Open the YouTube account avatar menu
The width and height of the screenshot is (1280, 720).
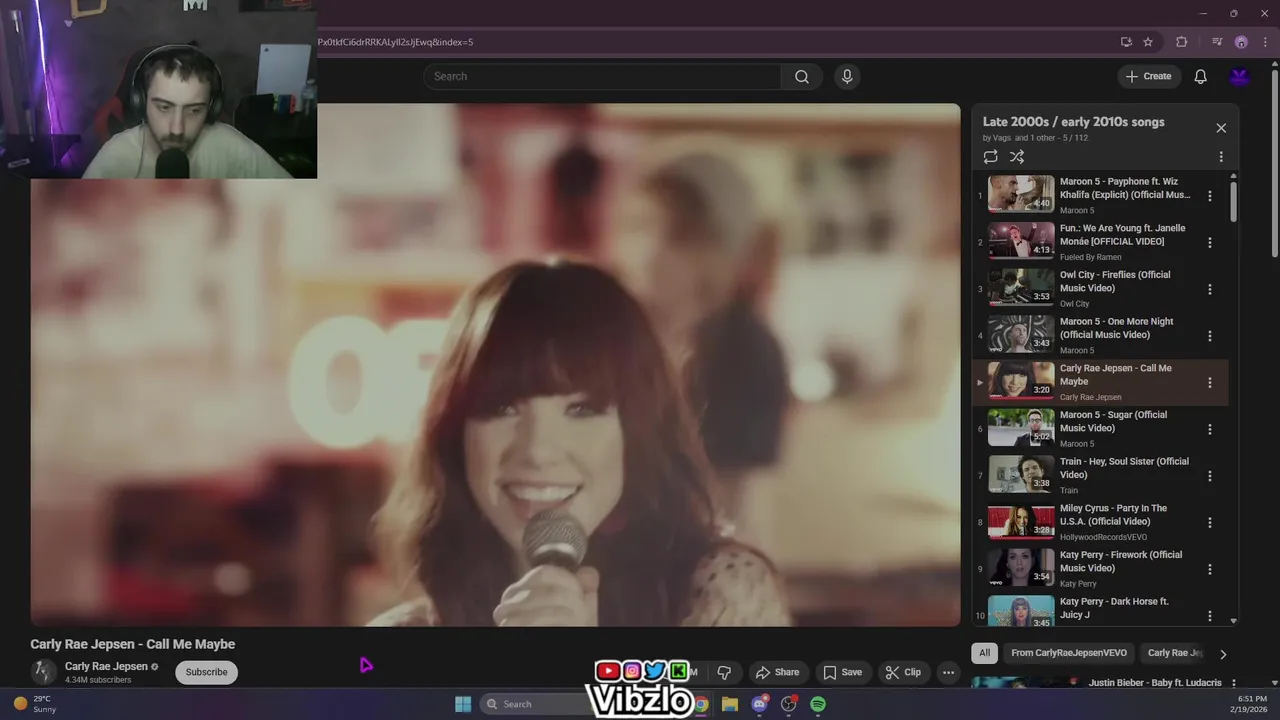coord(1240,76)
